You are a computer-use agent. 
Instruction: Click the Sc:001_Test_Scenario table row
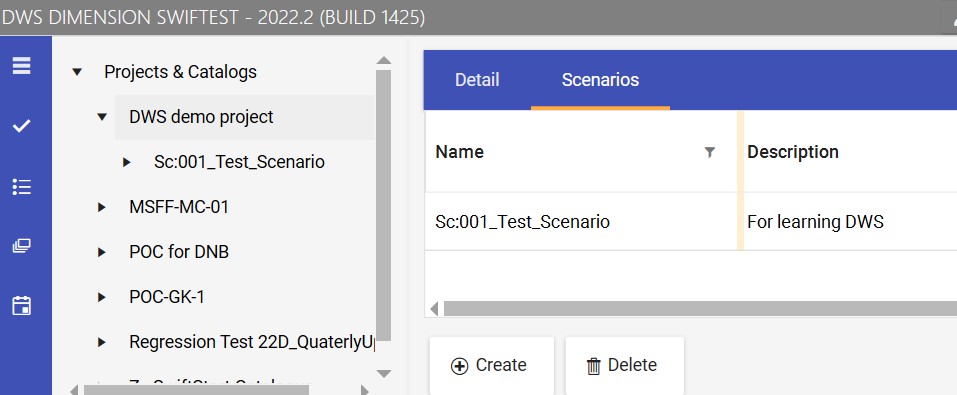coord(691,222)
